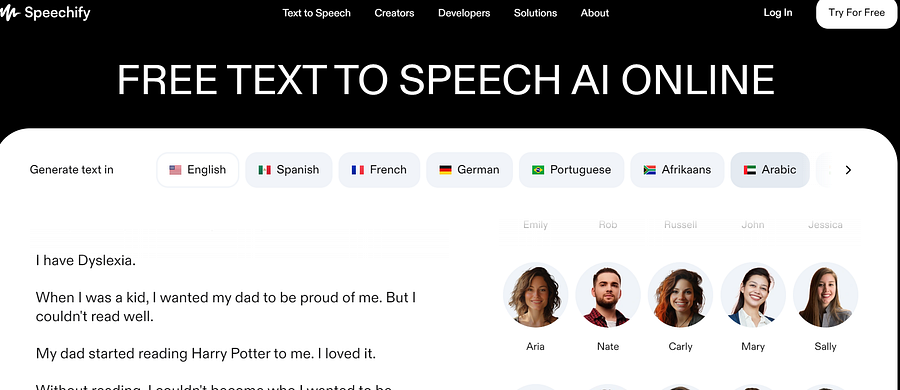Click the 'Emily' voice name

pos(536,225)
